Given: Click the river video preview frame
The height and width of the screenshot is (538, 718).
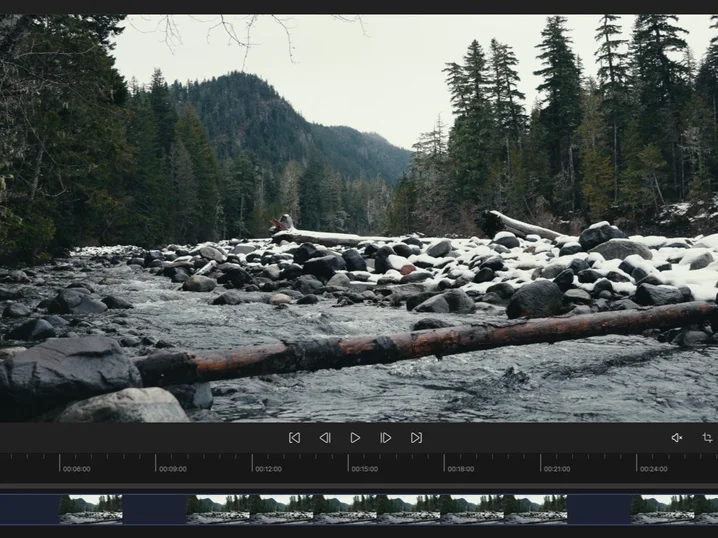Looking at the screenshot, I should point(359,218).
